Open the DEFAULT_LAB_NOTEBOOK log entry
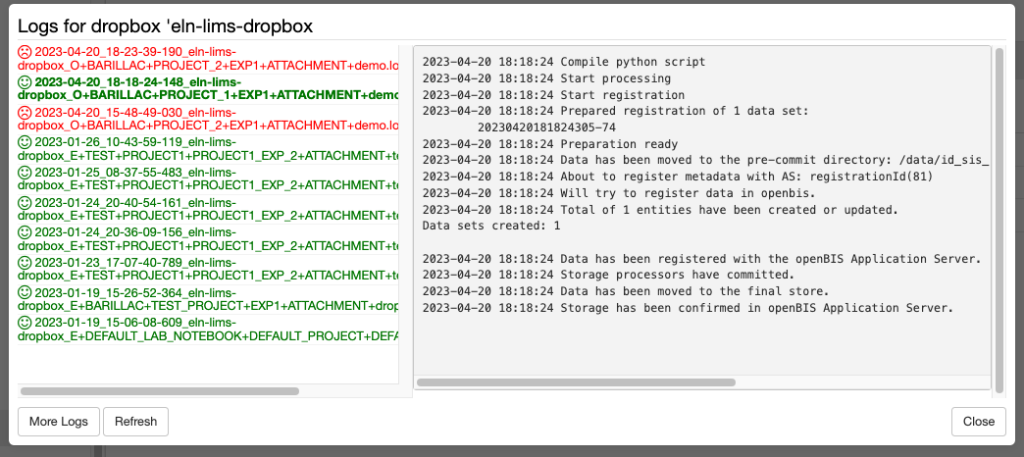Image resolution: width=1024 pixels, height=457 pixels. click(208, 329)
